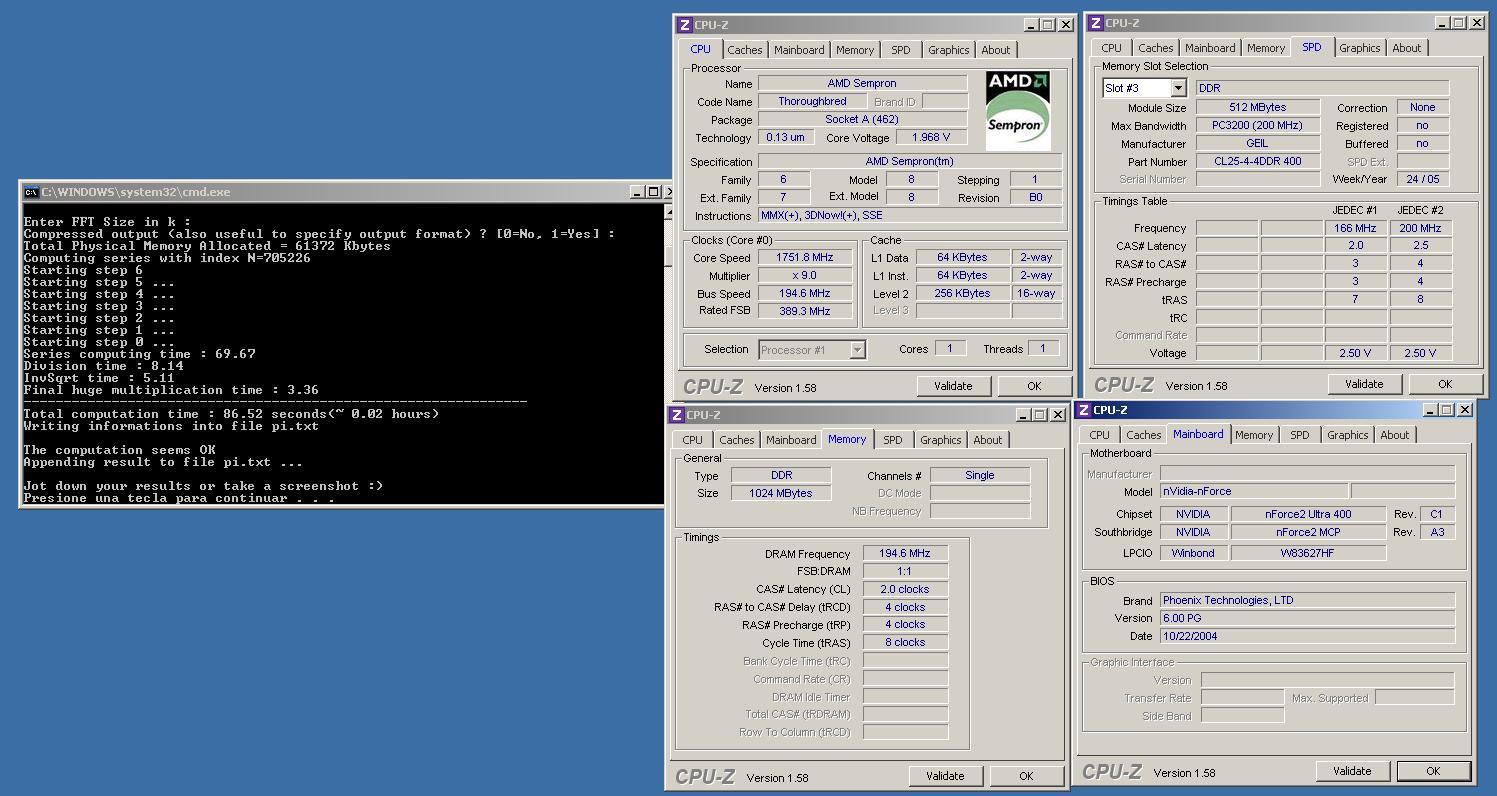Go to CPU tab in Memory window
The image size is (1497, 796).
pyautogui.click(x=693, y=440)
